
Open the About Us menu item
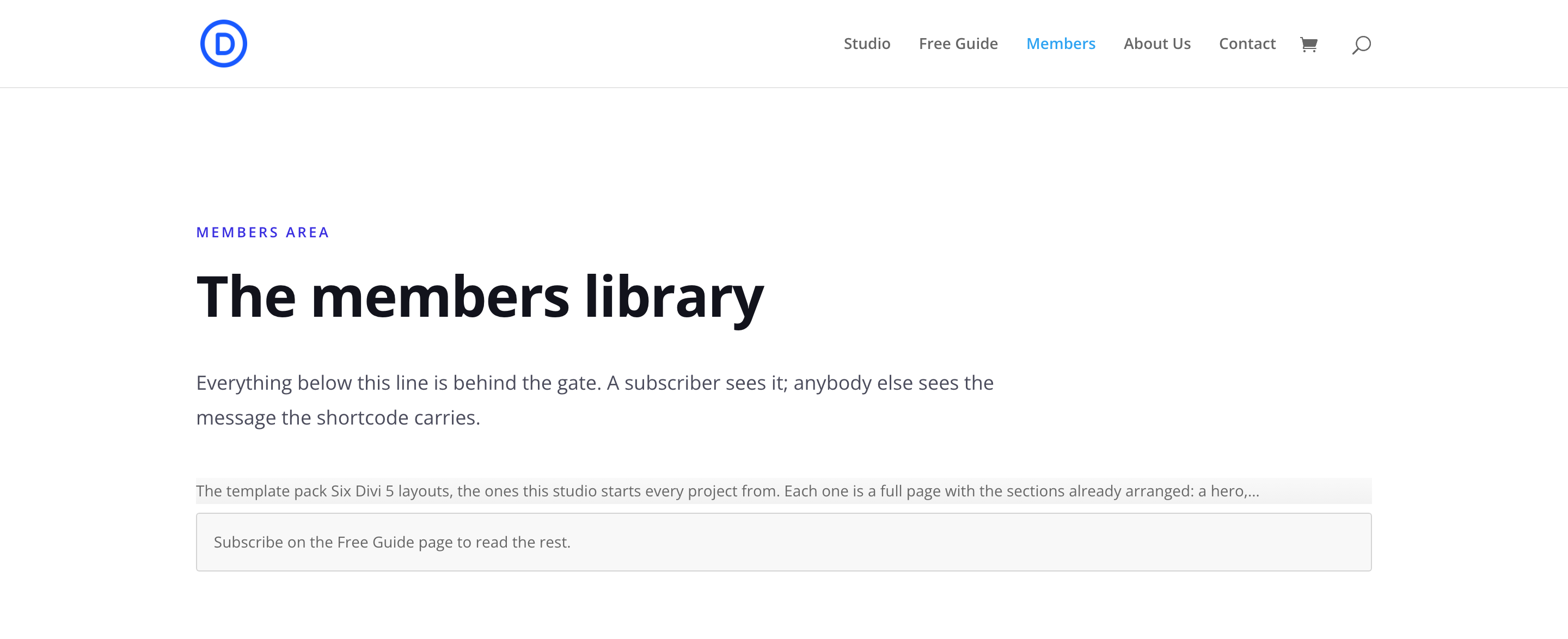click(1156, 44)
